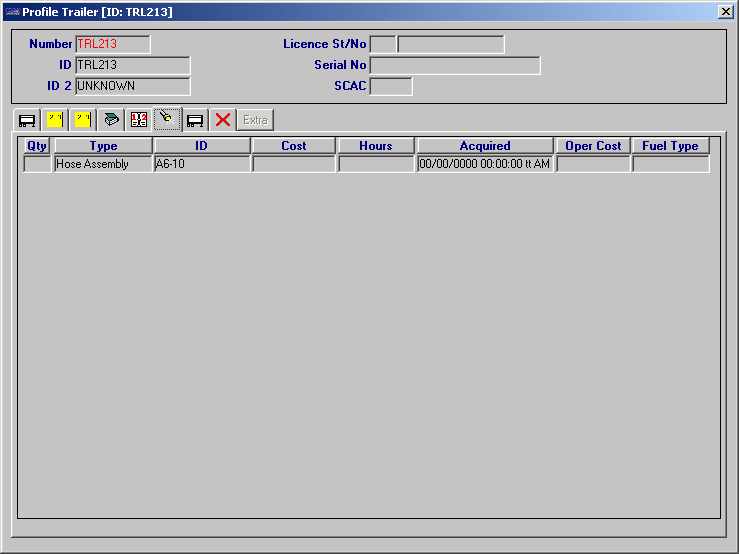Select the Hose Assembly type cell
Image resolution: width=739 pixels, height=554 pixels.
103,164
